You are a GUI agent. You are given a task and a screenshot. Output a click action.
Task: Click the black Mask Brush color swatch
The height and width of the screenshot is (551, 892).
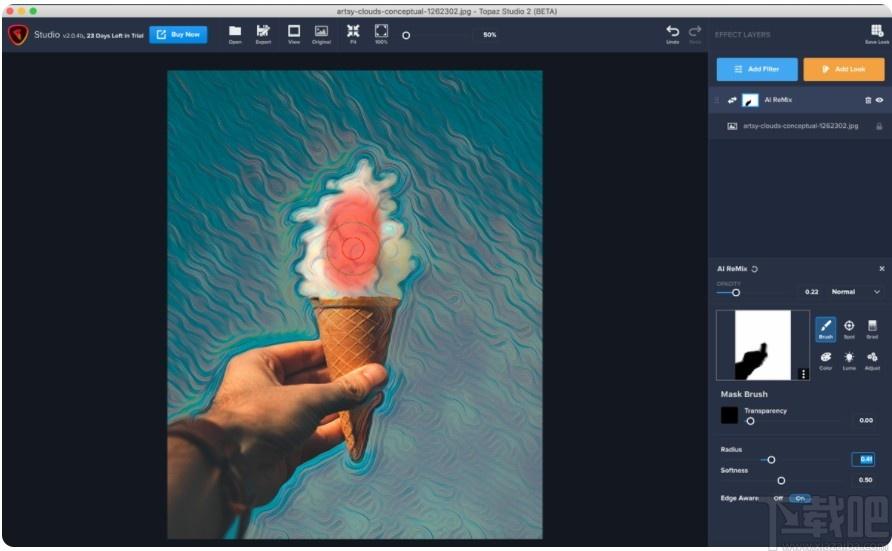click(729, 415)
